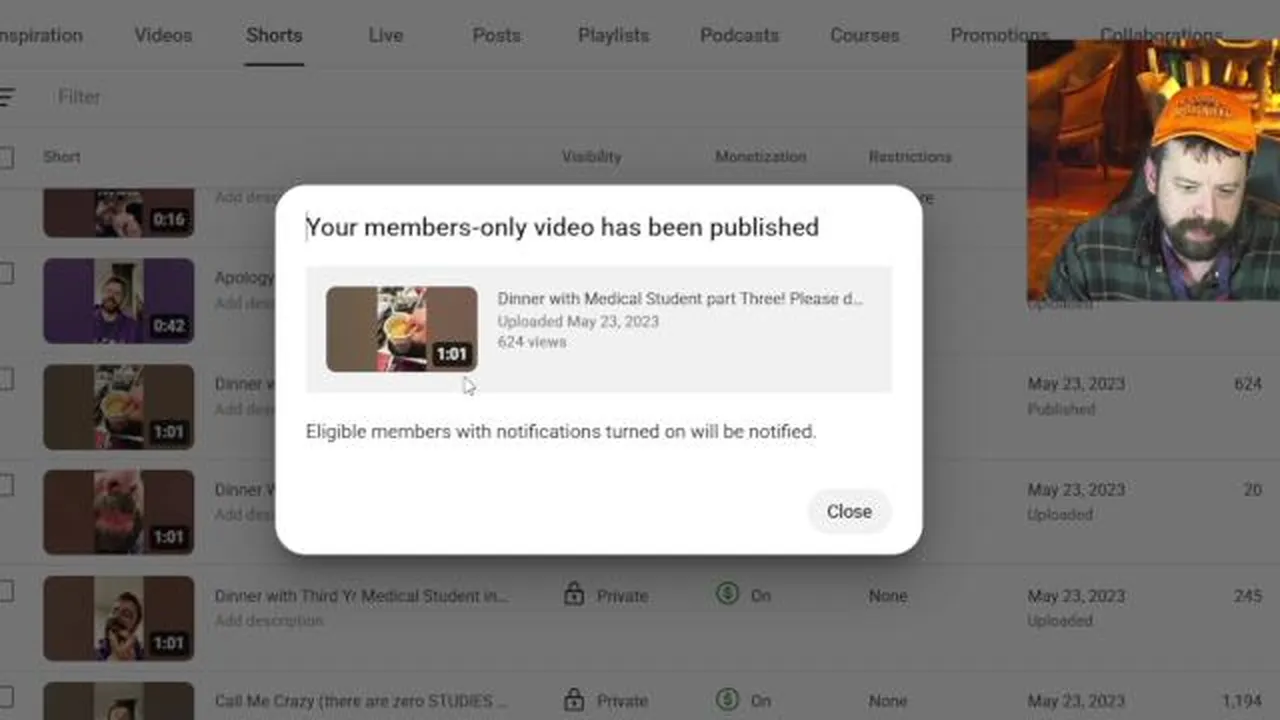The height and width of the screenshot is (720, 1280).
Task: Click monetization dollar icon on Third Yr row
Action: click(x=727, y=594)
